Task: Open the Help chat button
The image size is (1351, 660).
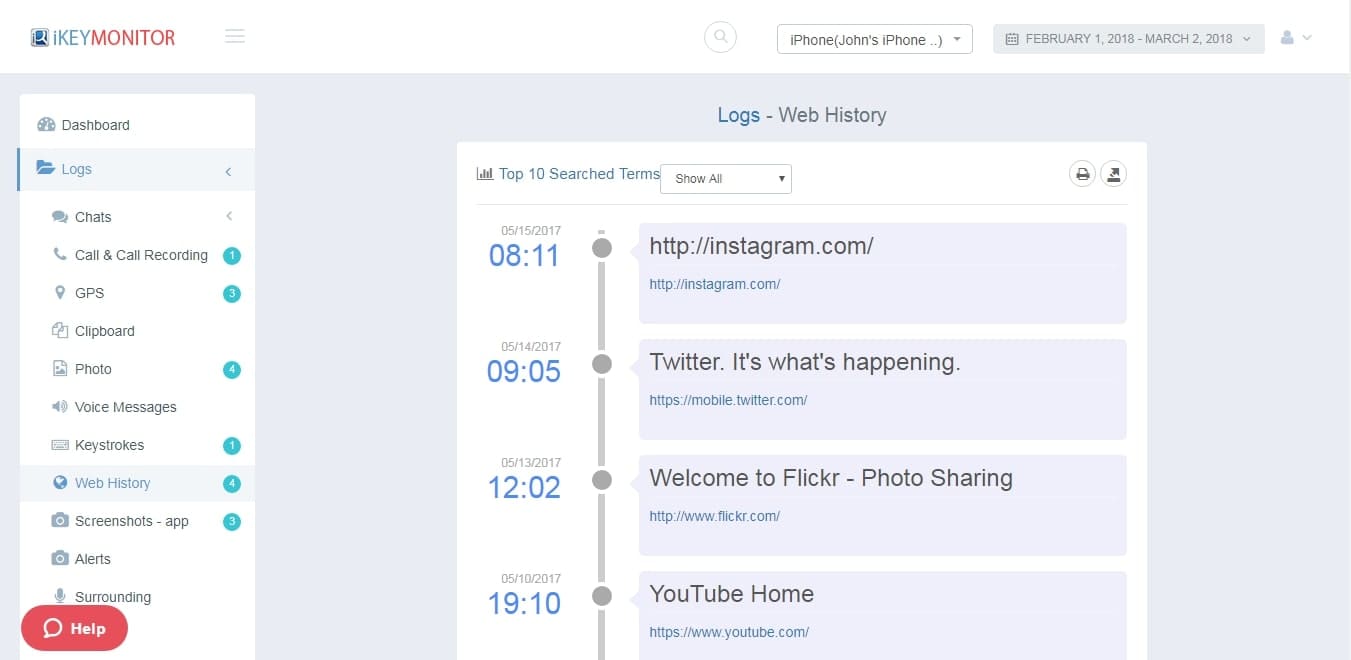Action: tap(74, 628)
